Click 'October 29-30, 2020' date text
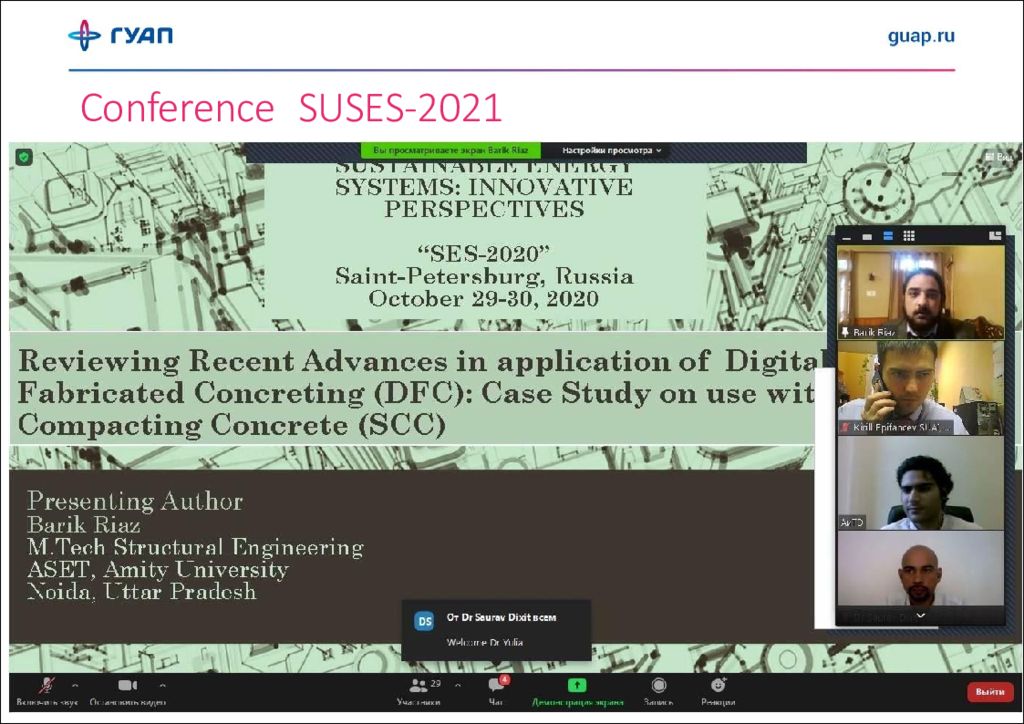This screenshot has height=724, width=1024. [484, 299]
